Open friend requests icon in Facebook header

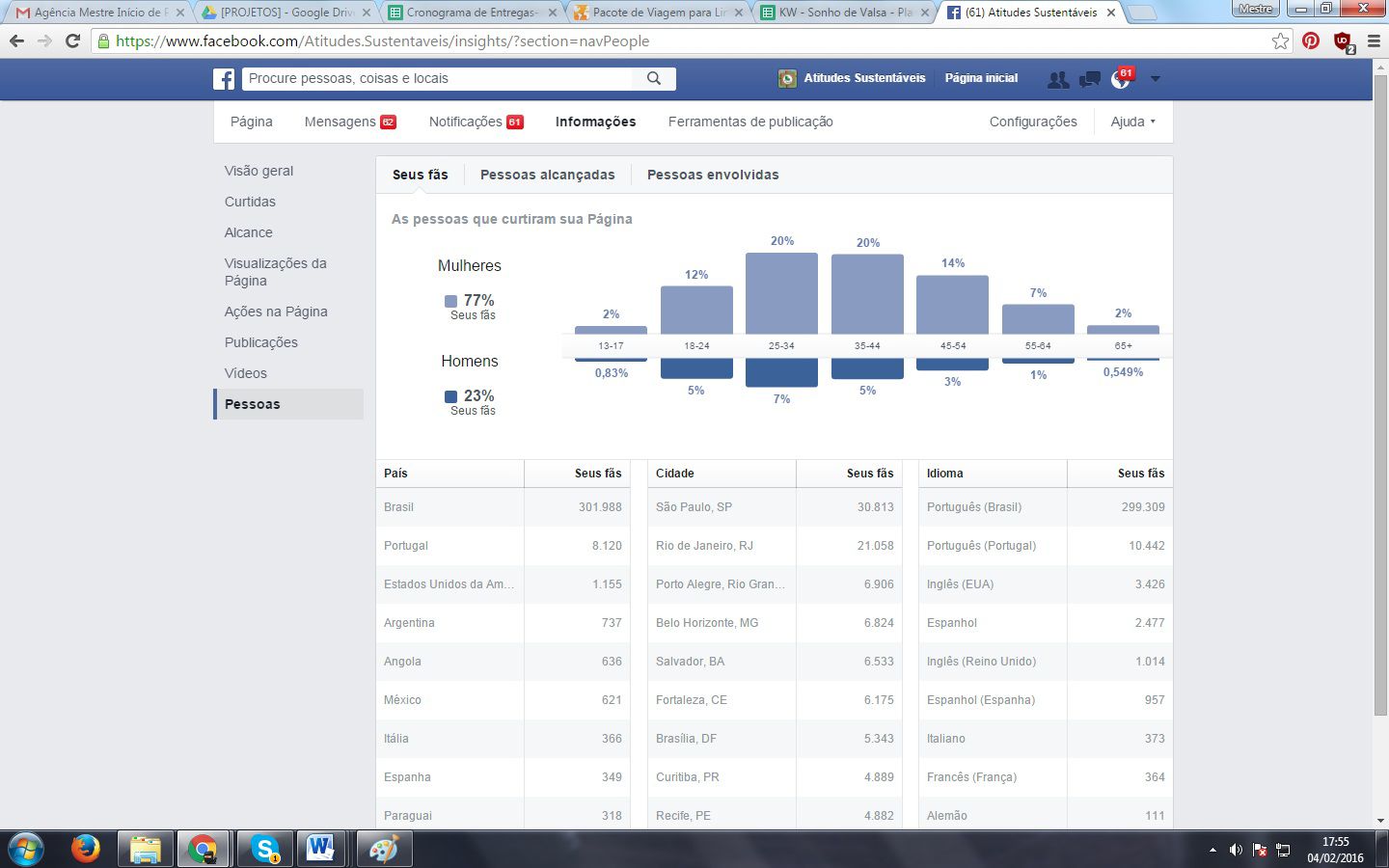[1058, 79]
